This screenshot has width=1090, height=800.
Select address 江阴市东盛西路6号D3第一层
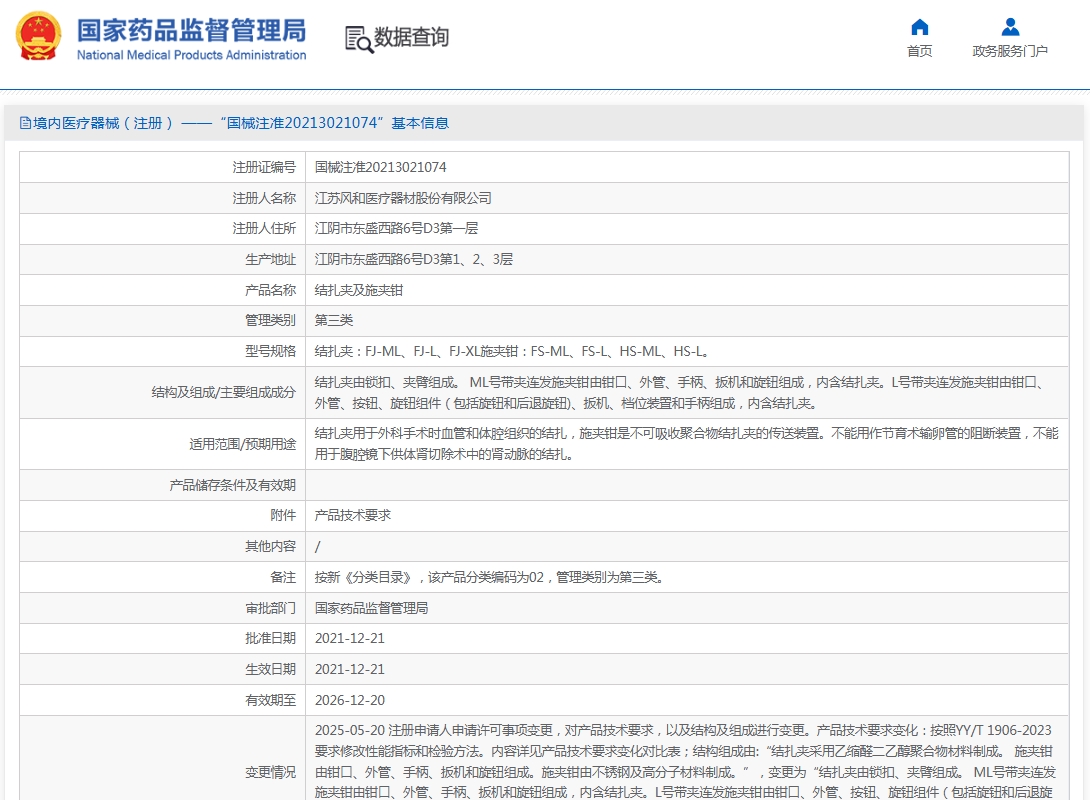[396, 229]
